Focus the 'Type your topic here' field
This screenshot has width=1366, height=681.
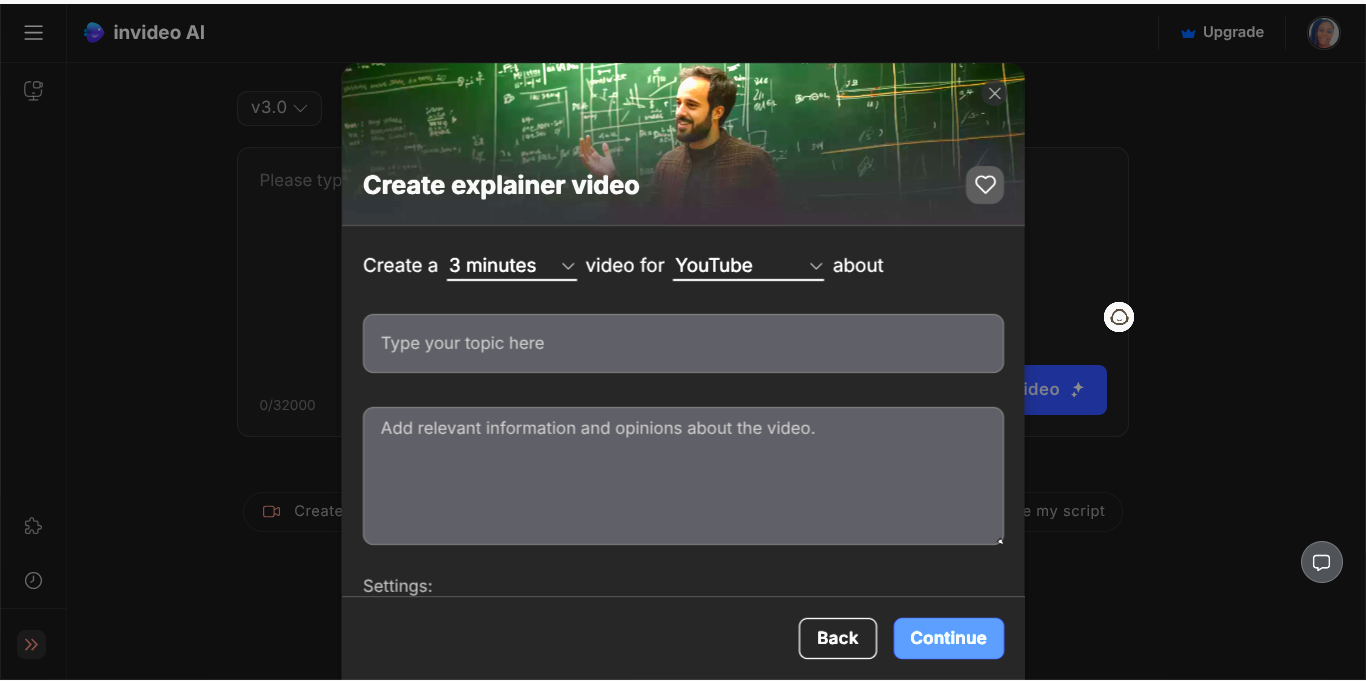(683, 343)
